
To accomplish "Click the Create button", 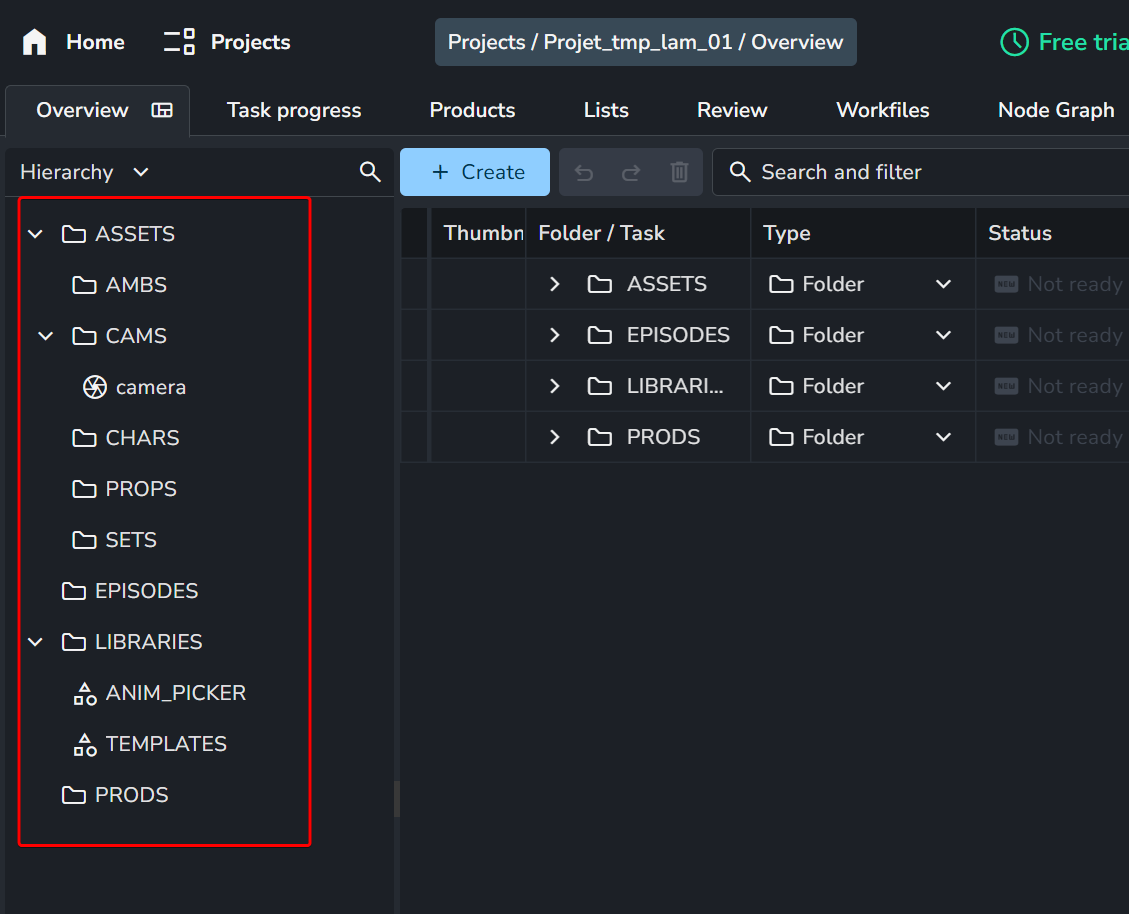I will coord(475,172).
